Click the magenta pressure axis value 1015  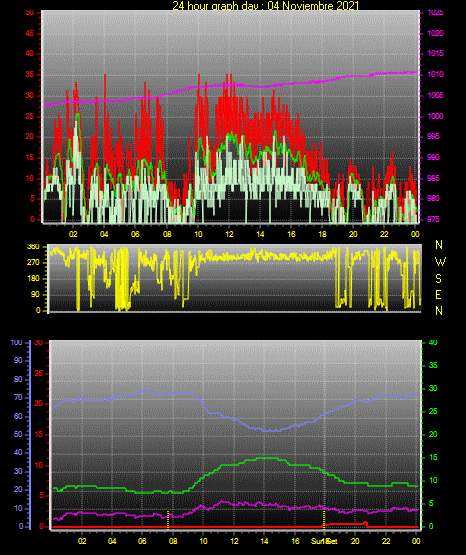coord(435,53)
